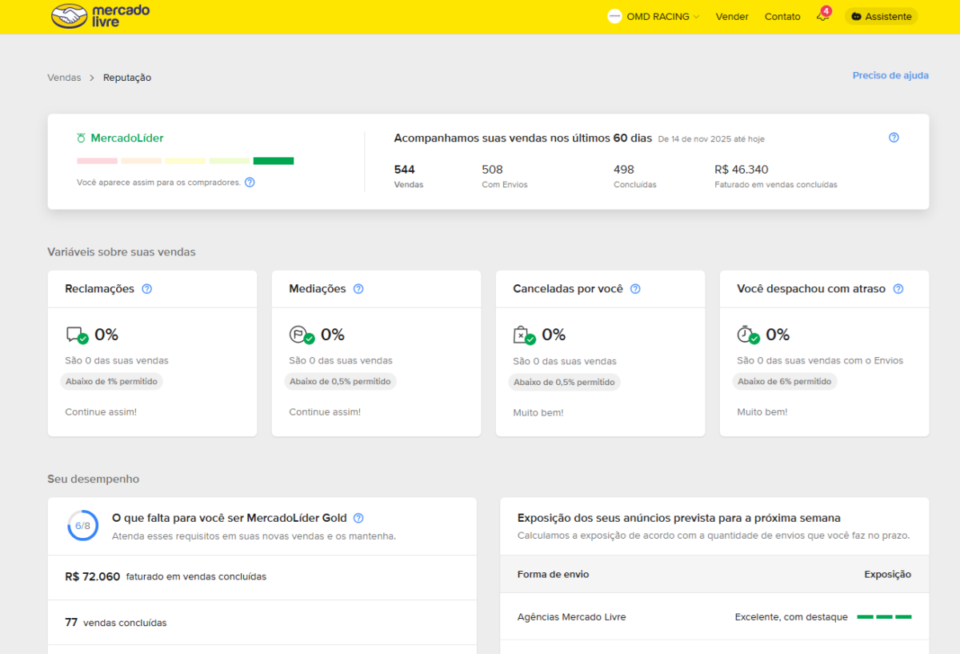960x654 pixels.
Task: Open help icon beside Canceladas por você
Action: tap(636, 289)
